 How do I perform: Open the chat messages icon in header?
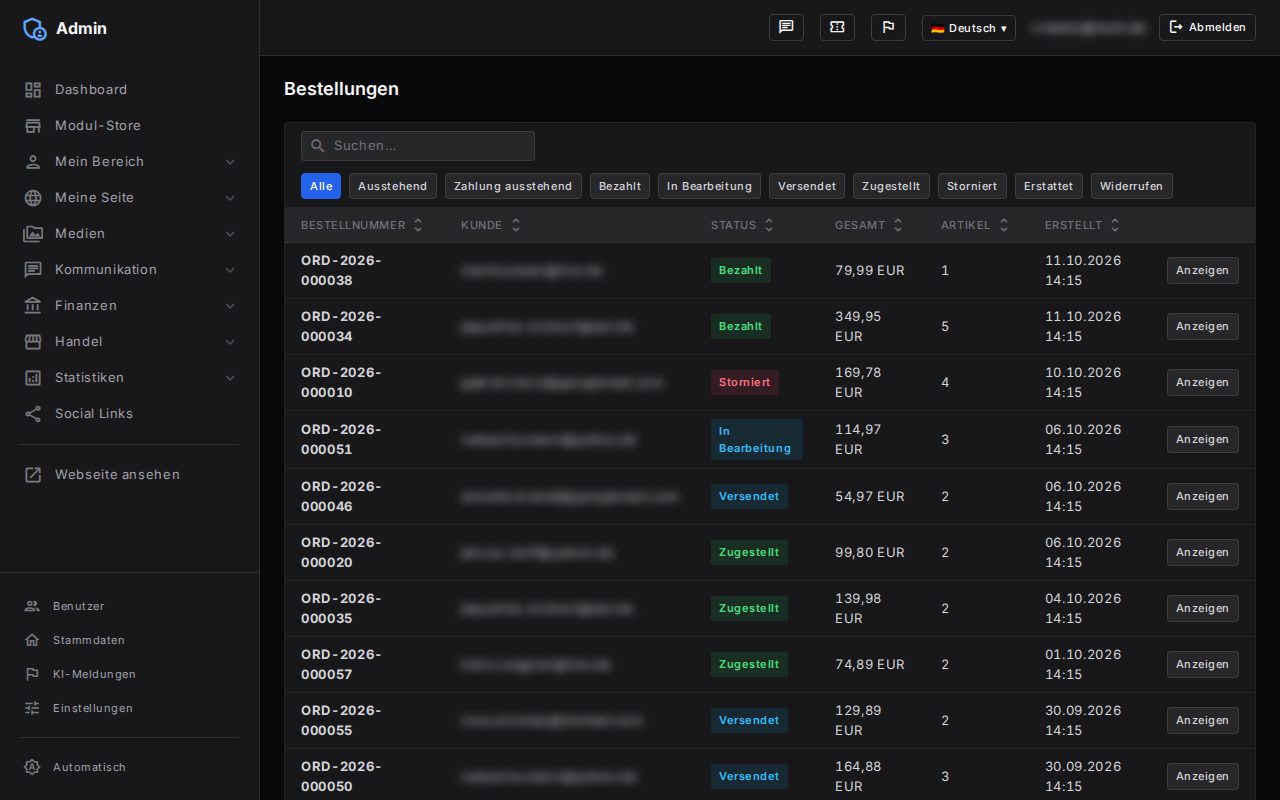(786, 27)
